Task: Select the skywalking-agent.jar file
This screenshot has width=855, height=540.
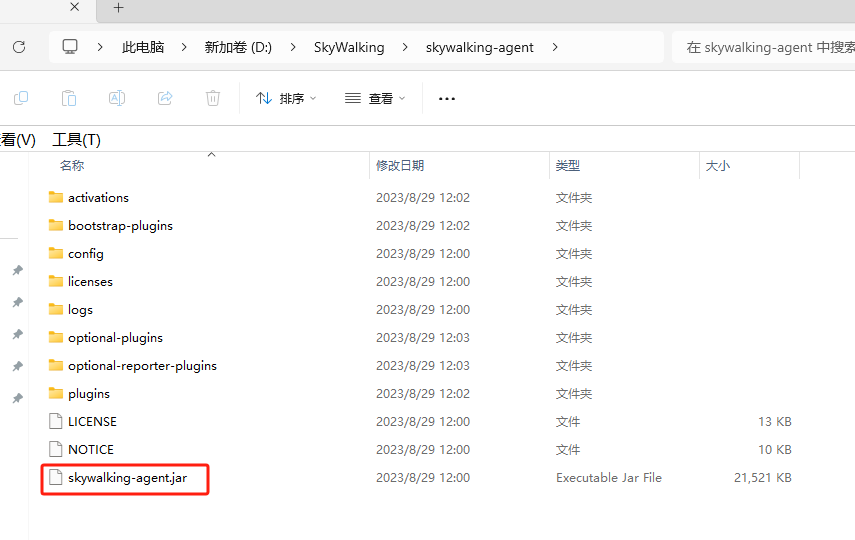Action: tap(127, 478)
